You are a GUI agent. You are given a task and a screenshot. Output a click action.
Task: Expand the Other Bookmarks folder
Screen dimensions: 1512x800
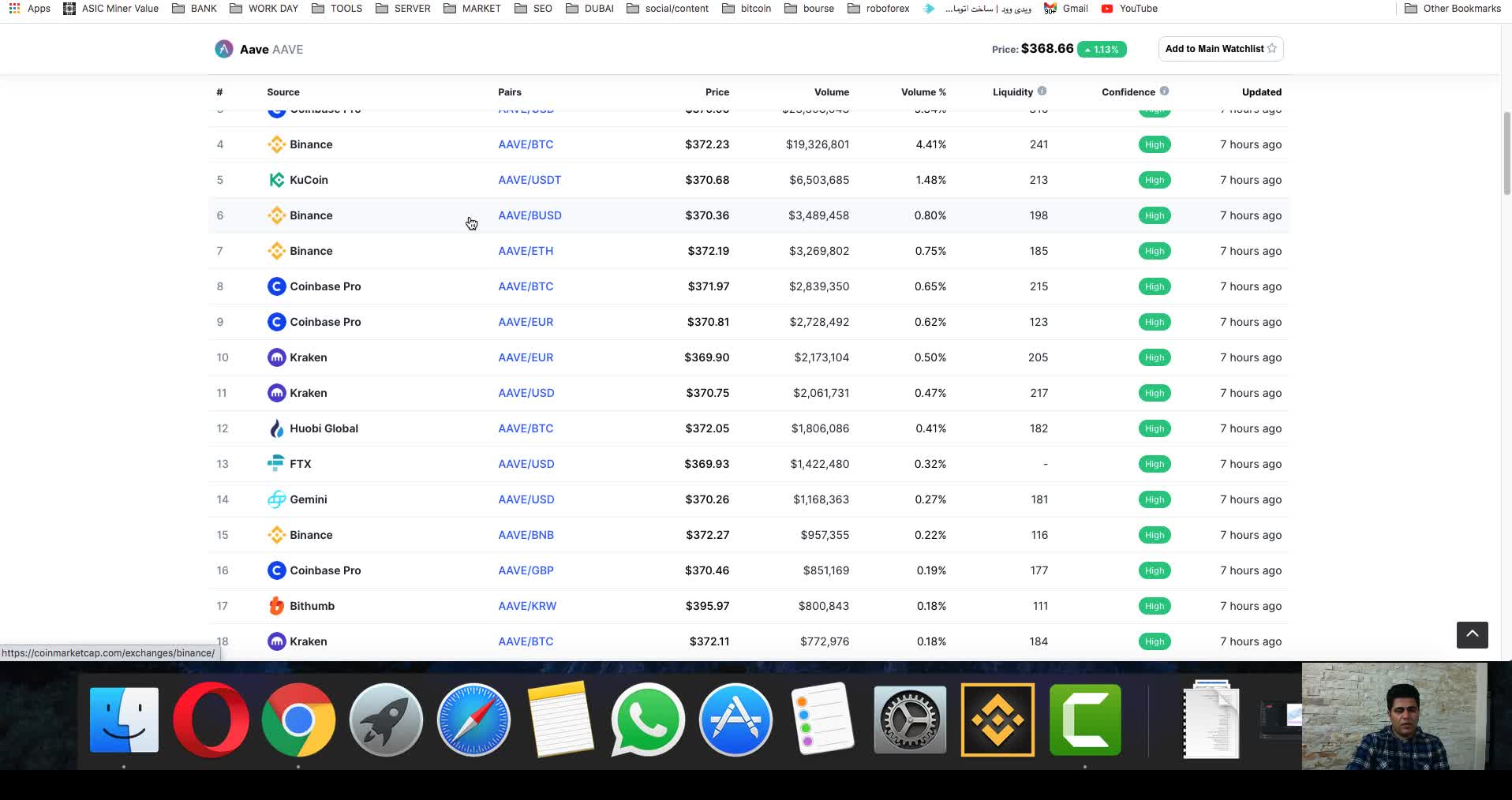1452,9
